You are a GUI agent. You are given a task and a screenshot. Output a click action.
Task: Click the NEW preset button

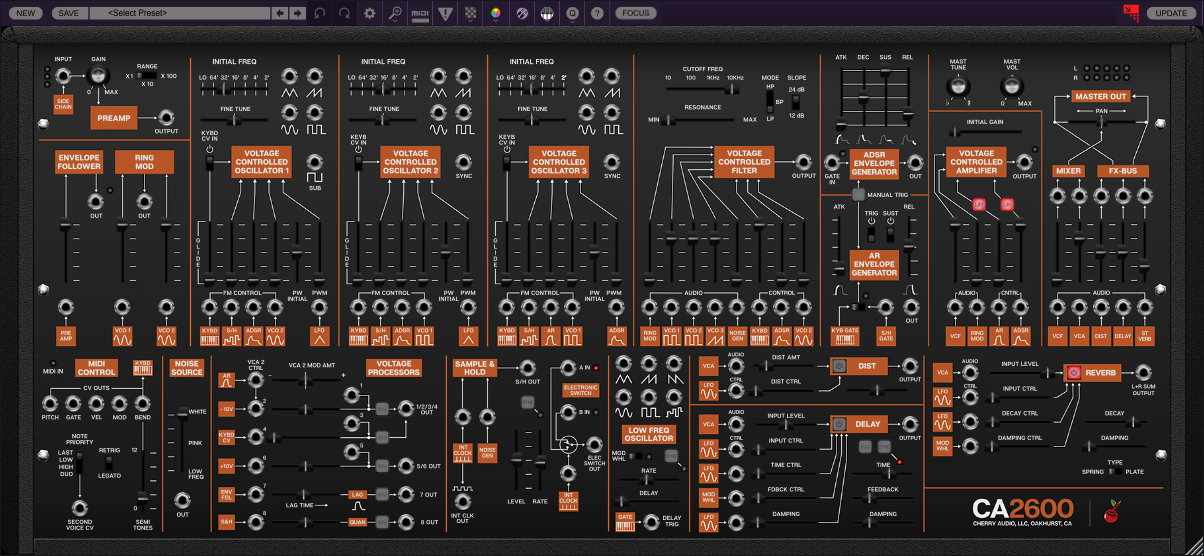[x=25, y=13]
